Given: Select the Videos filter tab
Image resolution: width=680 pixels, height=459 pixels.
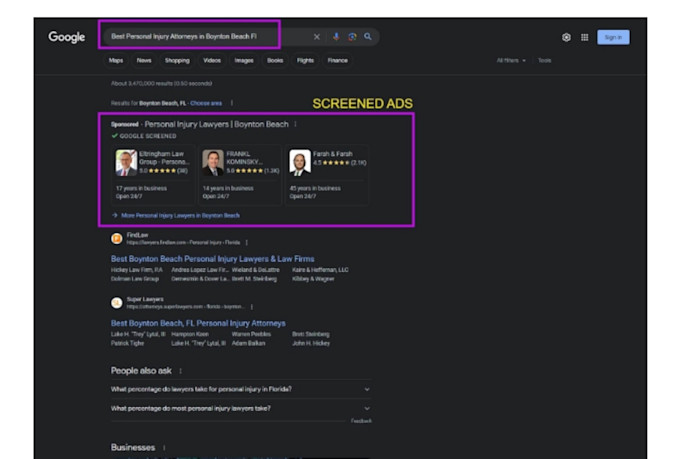Looking at the screenshot, I should click(212, 60).
